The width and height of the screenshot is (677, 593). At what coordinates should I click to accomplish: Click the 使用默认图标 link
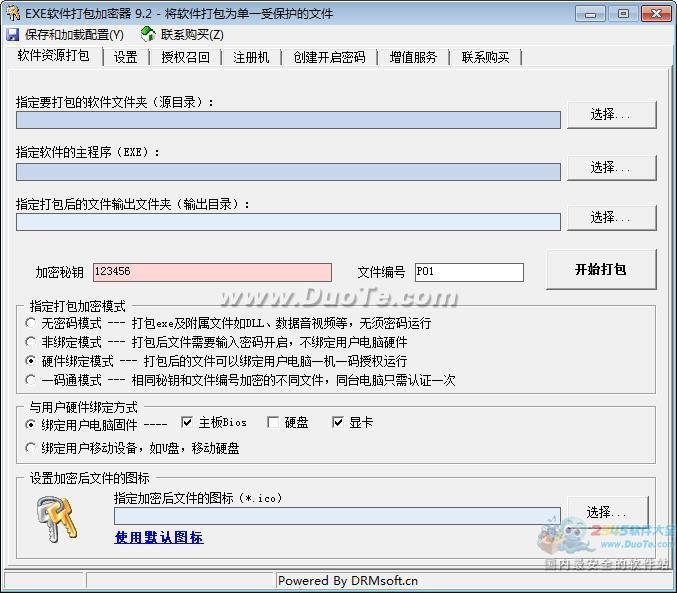point(158,537)
